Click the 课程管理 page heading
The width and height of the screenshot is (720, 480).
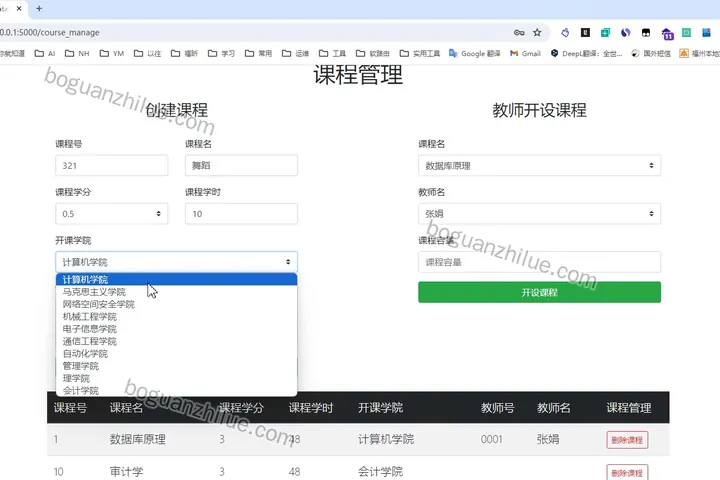(x=358, y=75)
